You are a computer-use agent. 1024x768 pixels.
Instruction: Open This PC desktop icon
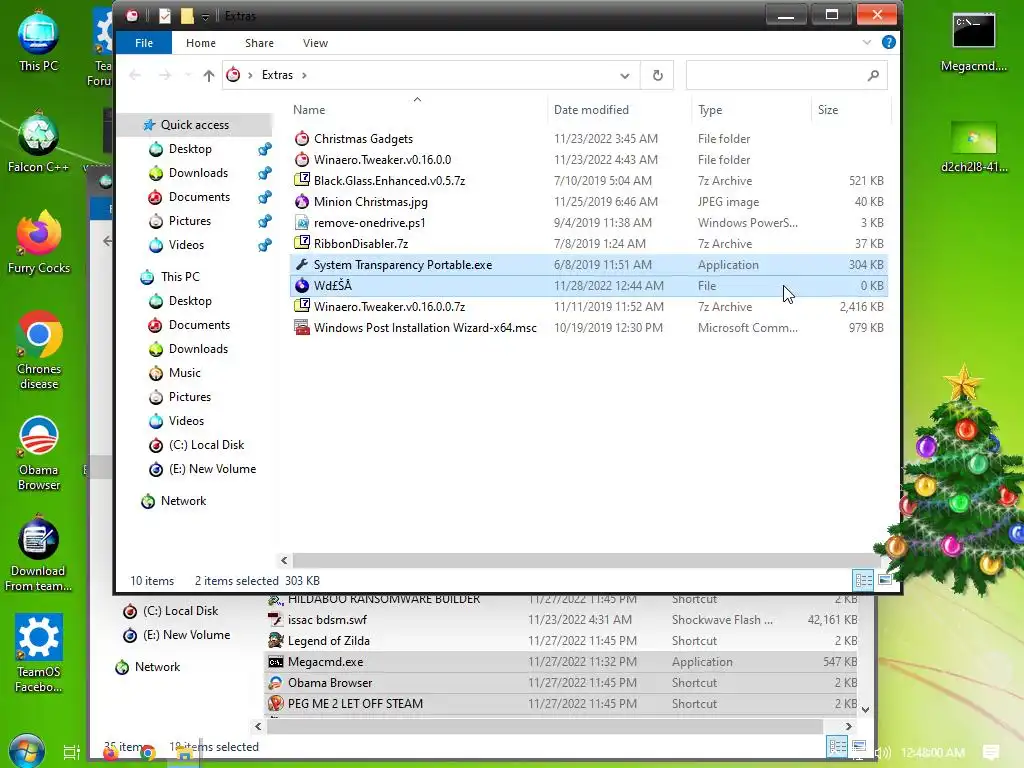click(x=39, y=42)
